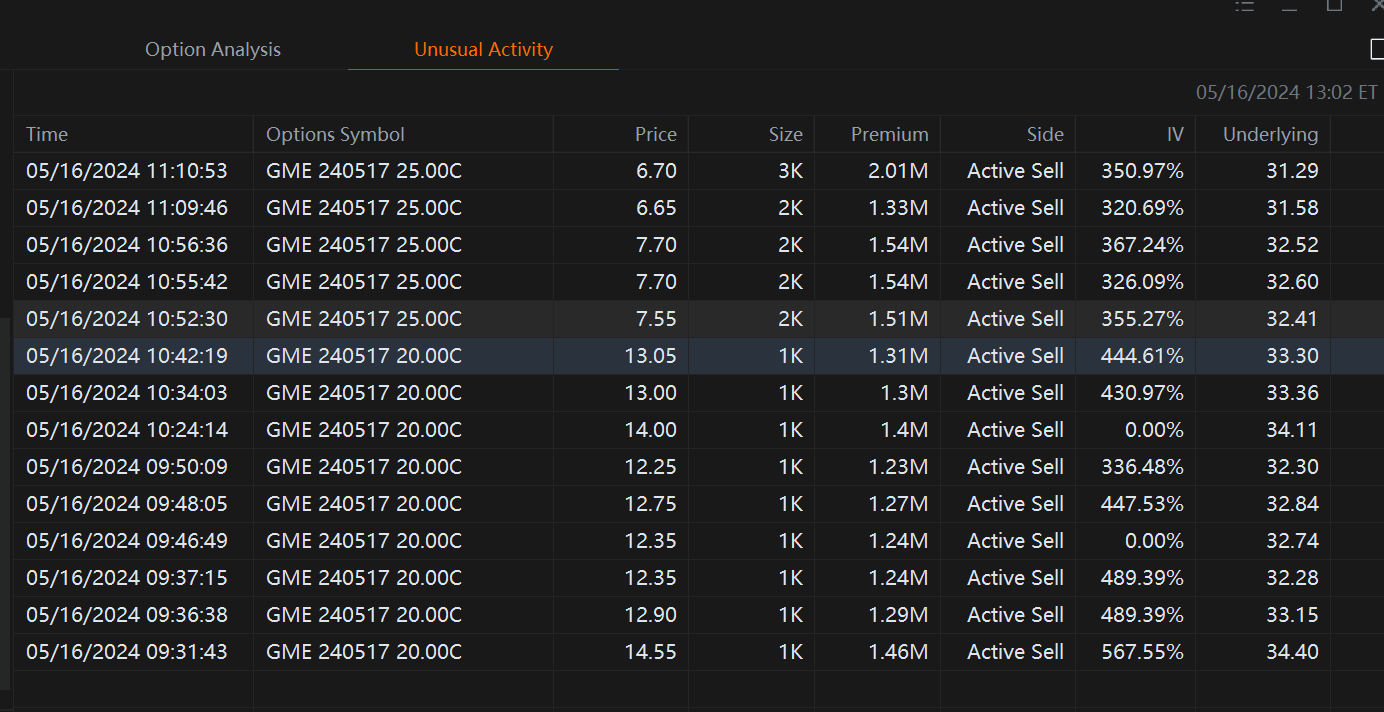Click the underlying price 32.30
1384x712 pixels.
coord(1292,467)
